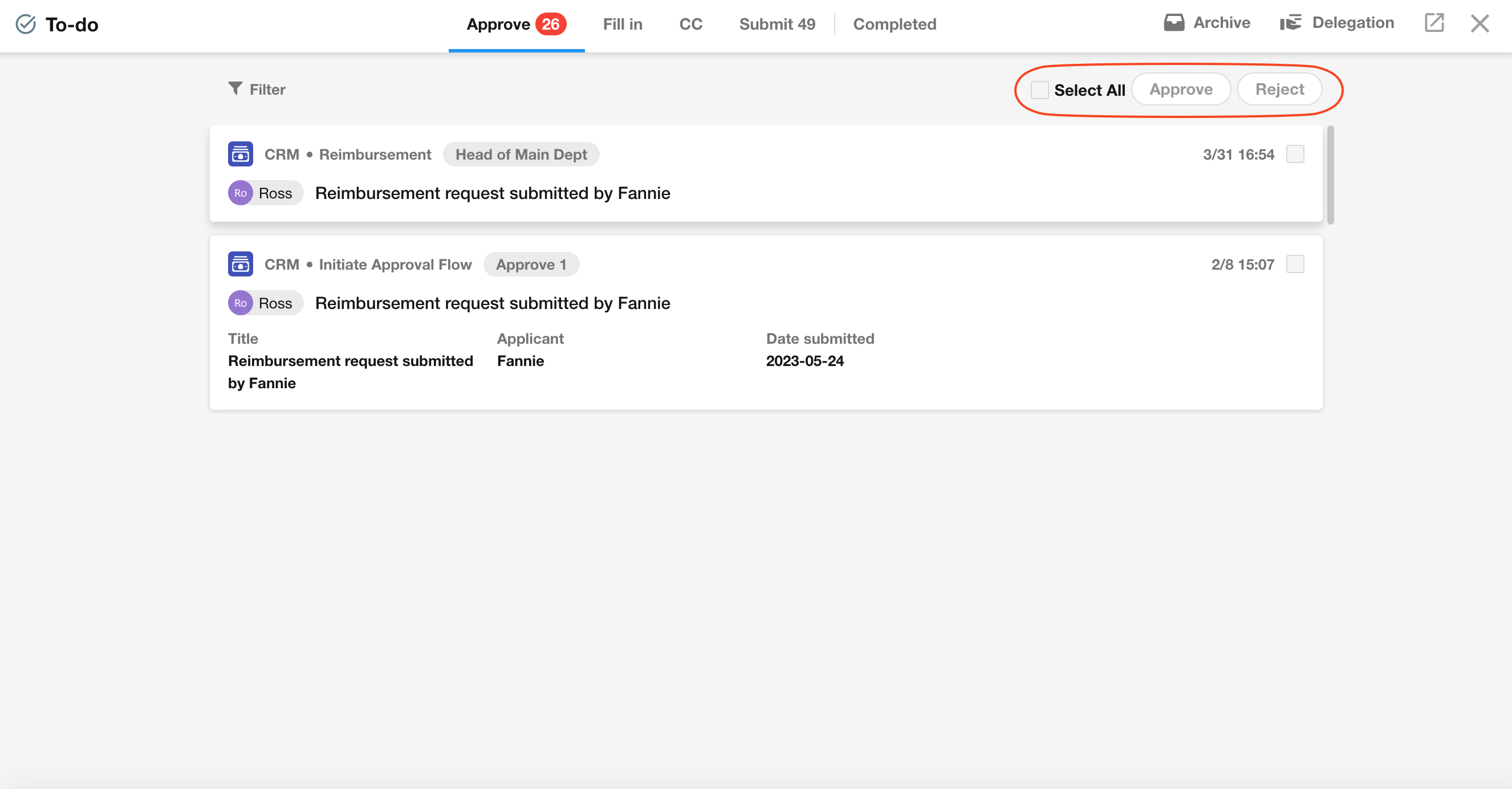Viewport: 1512px width, 789px height.
Task: Open the Reimbursement request card dated 3/31
Action: pos(765,173)
